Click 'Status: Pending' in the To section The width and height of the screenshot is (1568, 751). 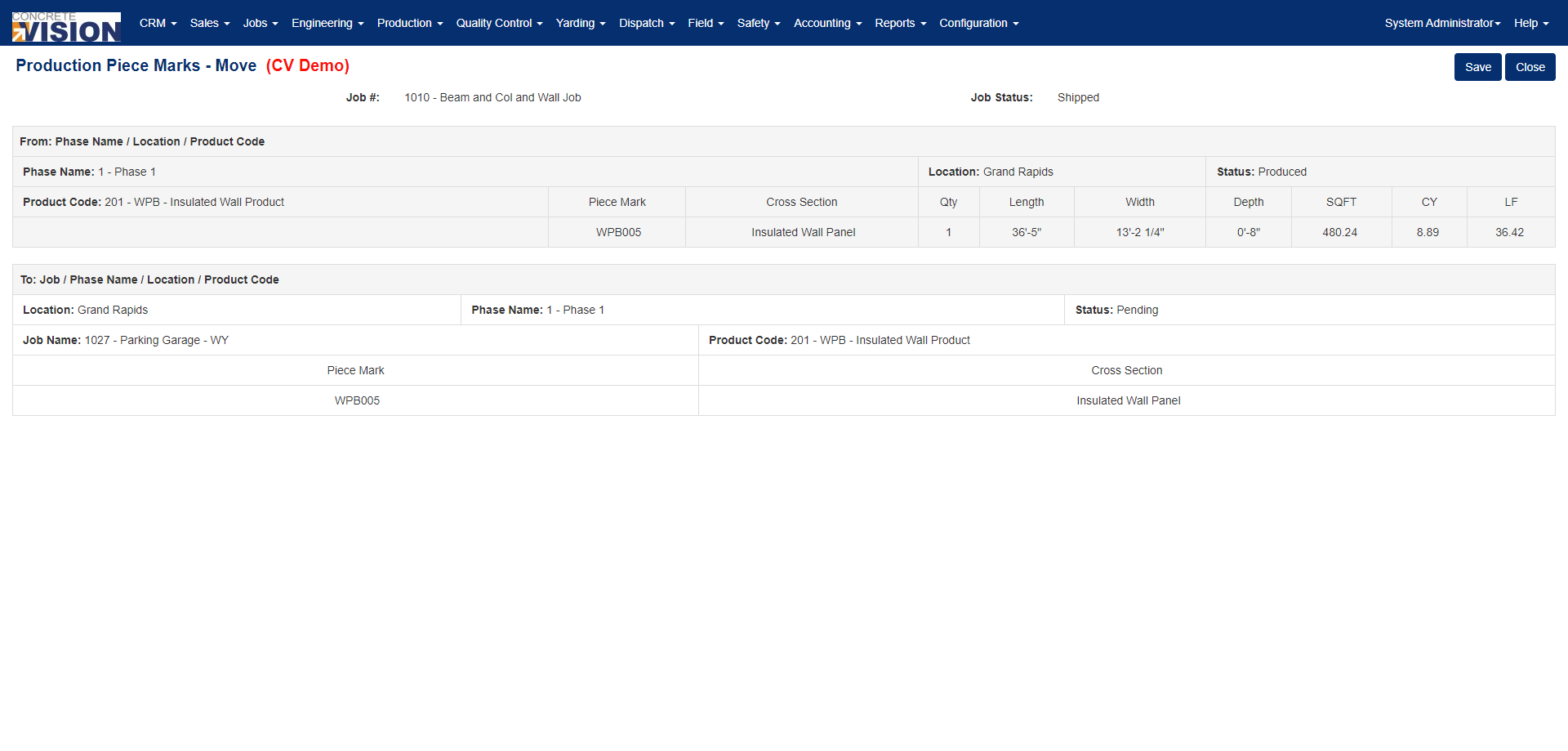coord(1116,310)
